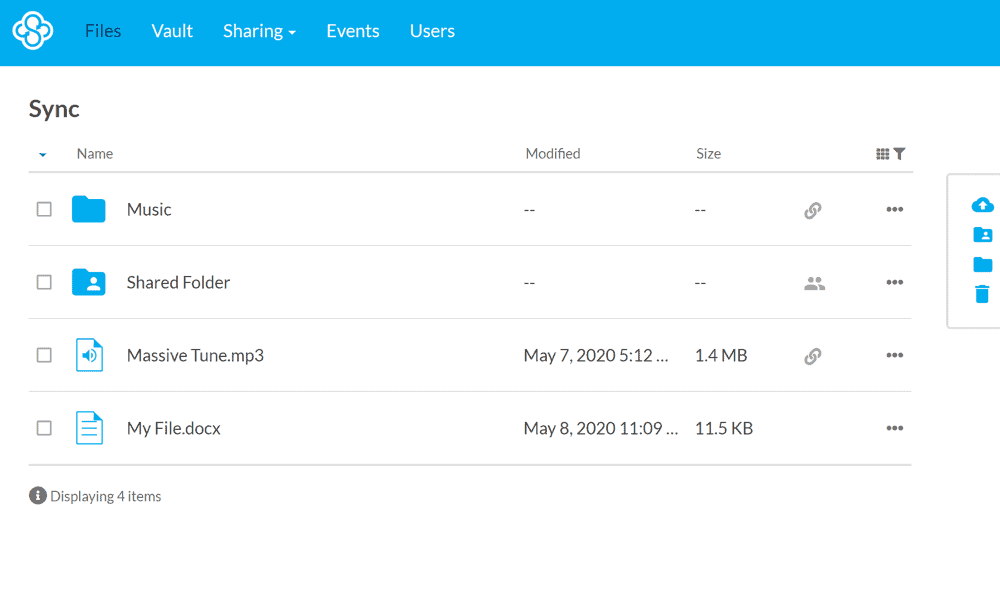Open the Events page
Viewport: 1000px width, 600px height.
click(353, 31)
